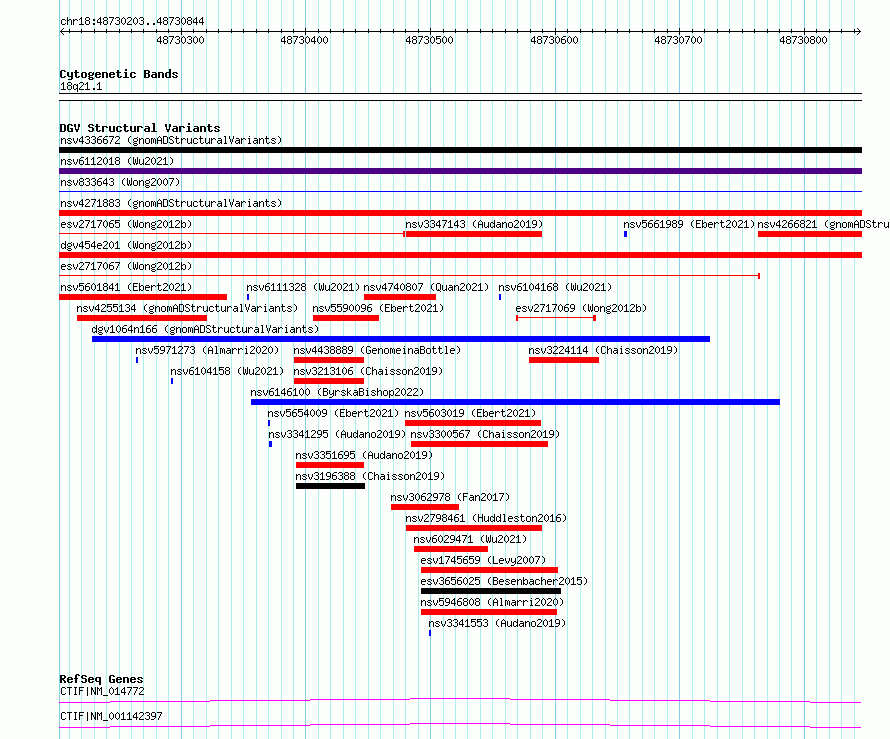This screenshot has width=890, height=739.
Task: Click esv3656025 (Besenbacher2015) label
Action: pyautogui.click(x=504, y=581)
